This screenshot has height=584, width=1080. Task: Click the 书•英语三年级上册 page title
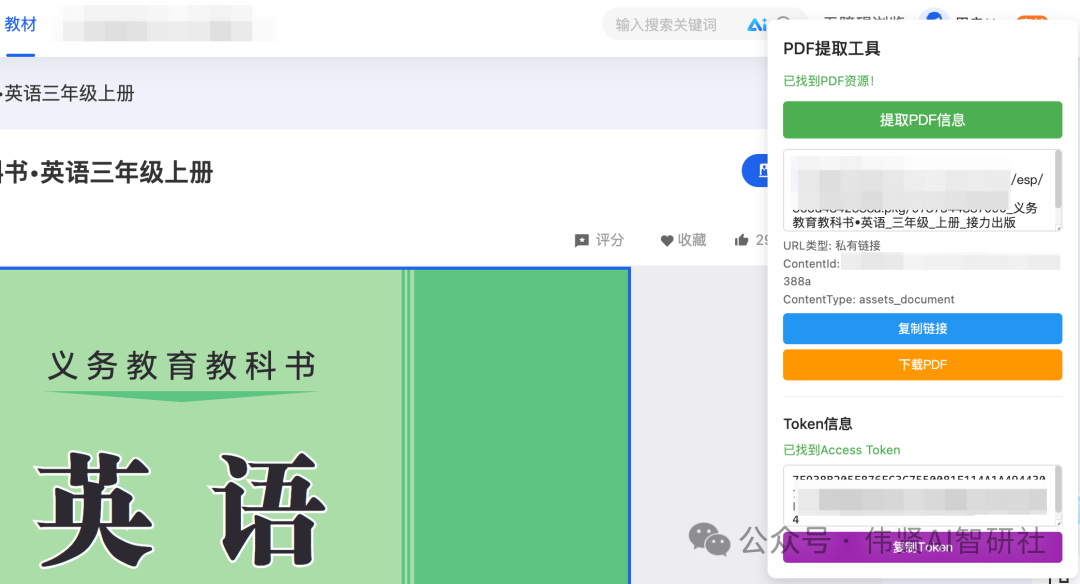pyautogui.click(x=107, y=172)
